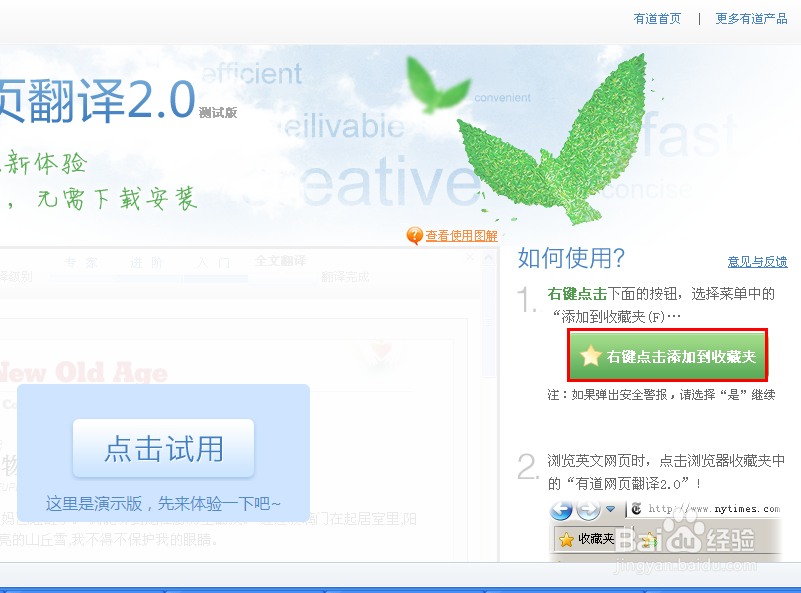This screenshot has height=593, width=801.
Task: Click the 测试版 label near title
Action: pyautogui.click(x=218, y=112)
